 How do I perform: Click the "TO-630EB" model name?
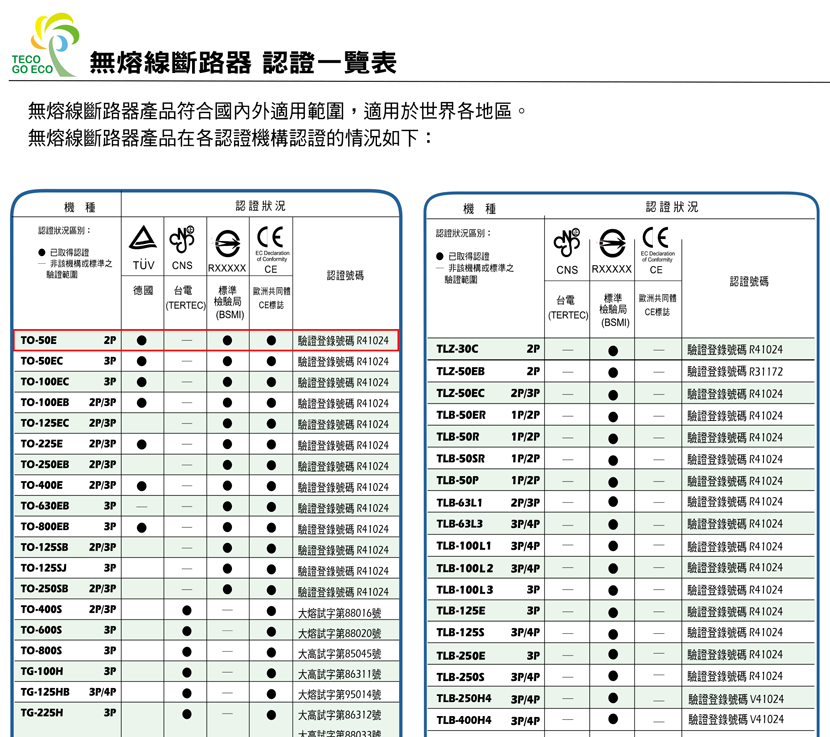pos(44,506)
